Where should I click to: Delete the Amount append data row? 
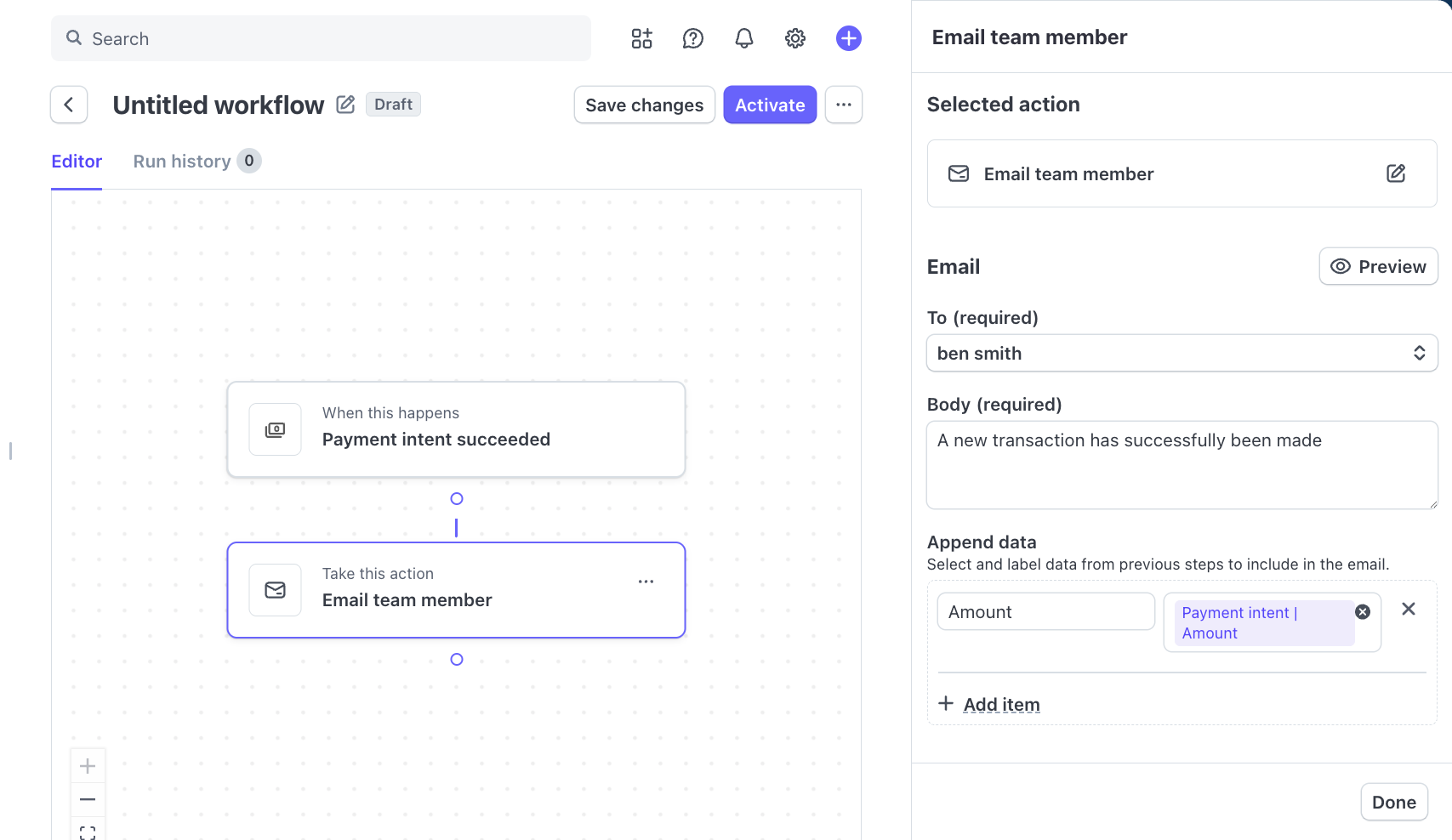pos(1409,609)
